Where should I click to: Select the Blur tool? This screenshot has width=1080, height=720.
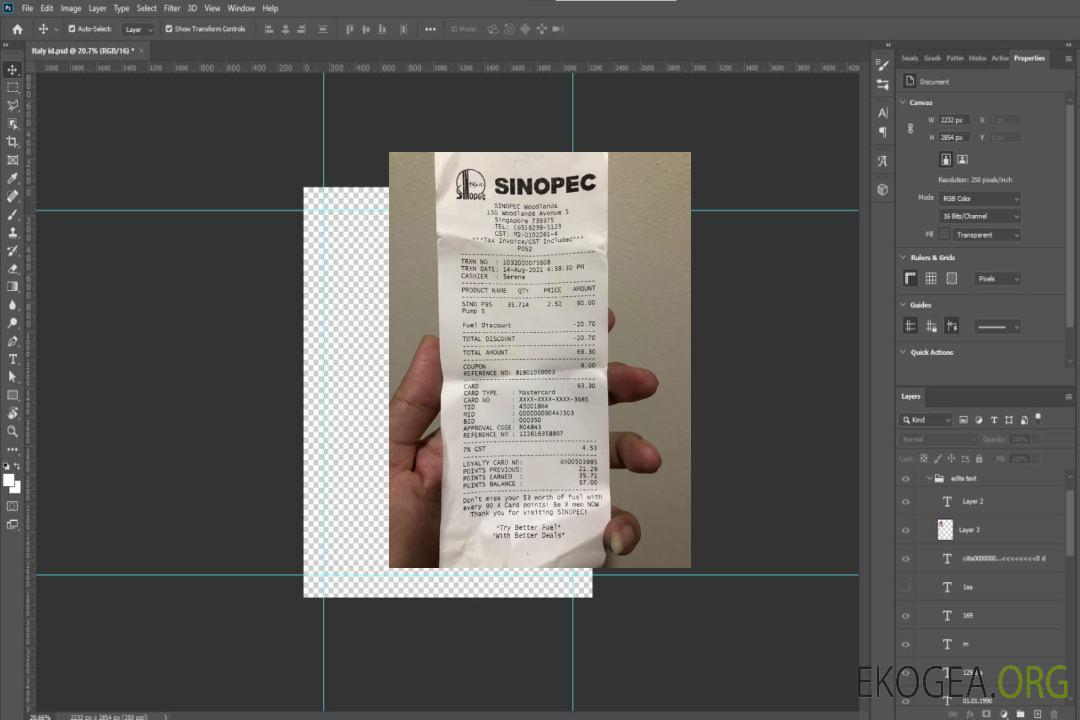(x=12, y=305)
